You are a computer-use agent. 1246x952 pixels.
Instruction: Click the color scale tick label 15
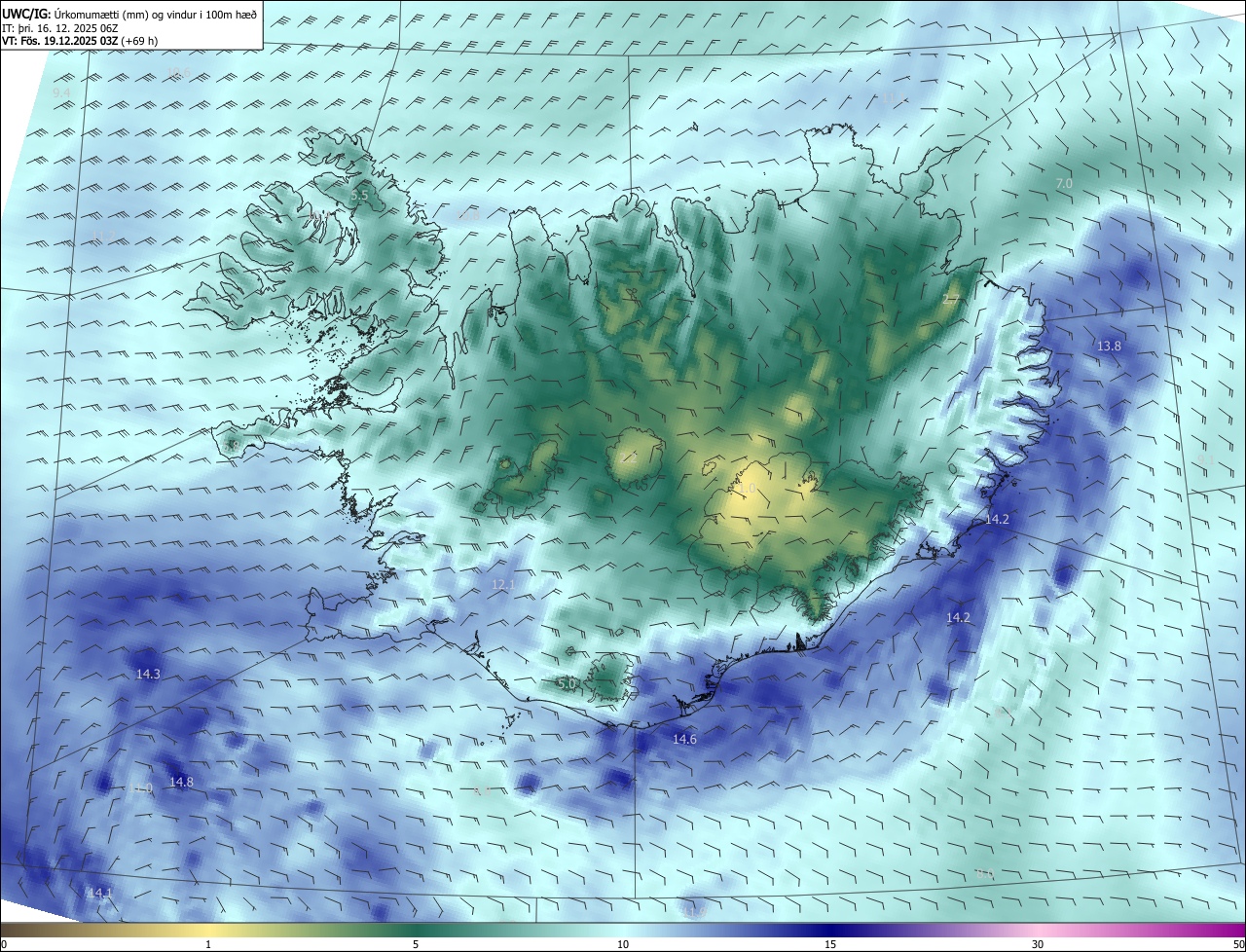(830, 944)
